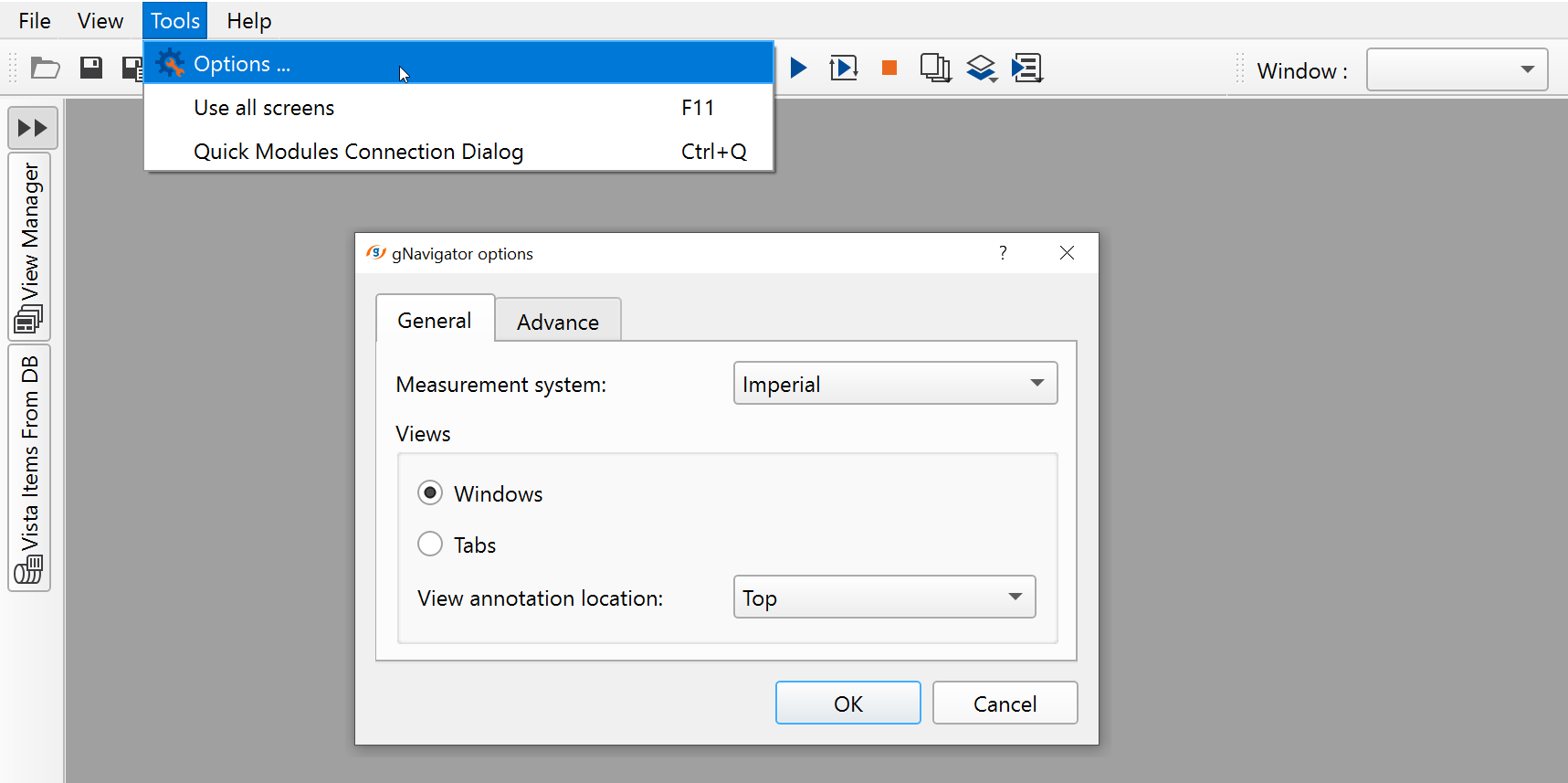Screen dimensions: 1568x783
Task: Open the View Manager side panel
Action: (30, 247)
